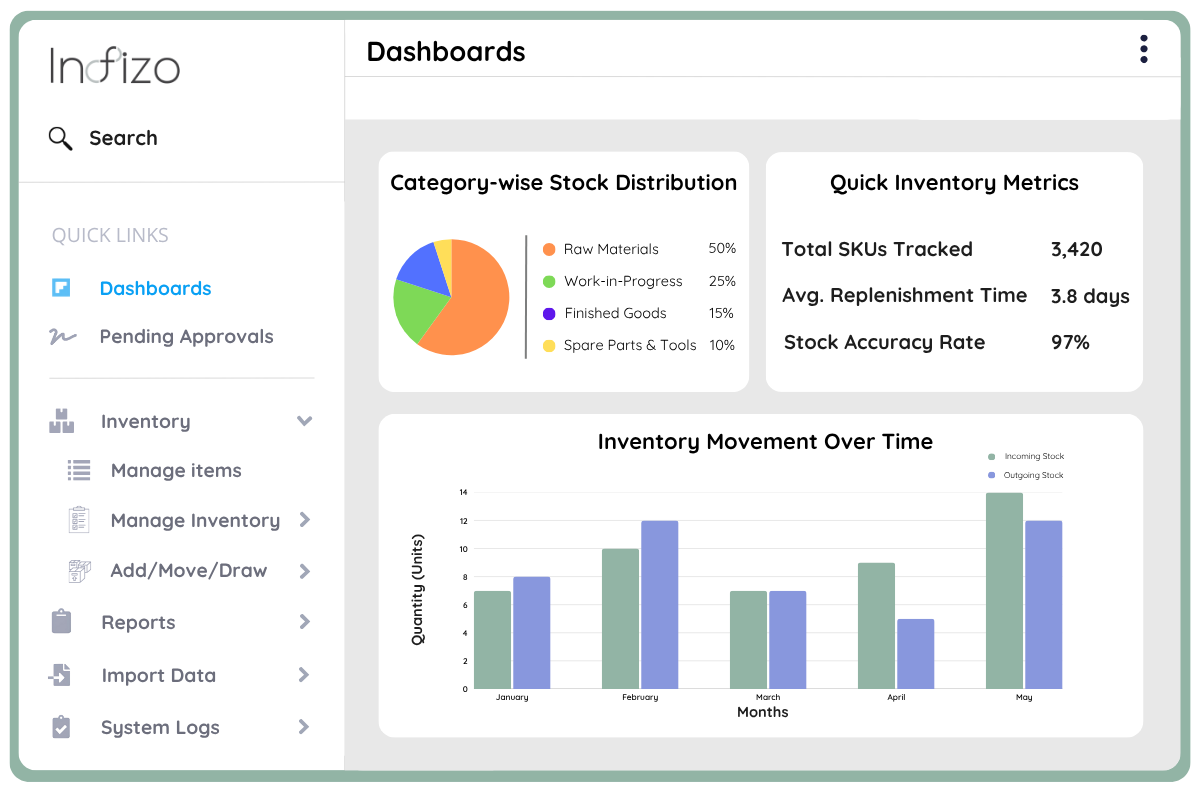Select the Manage items list icon
Screen dimensions: 1200x788
[x=79, y=470]
